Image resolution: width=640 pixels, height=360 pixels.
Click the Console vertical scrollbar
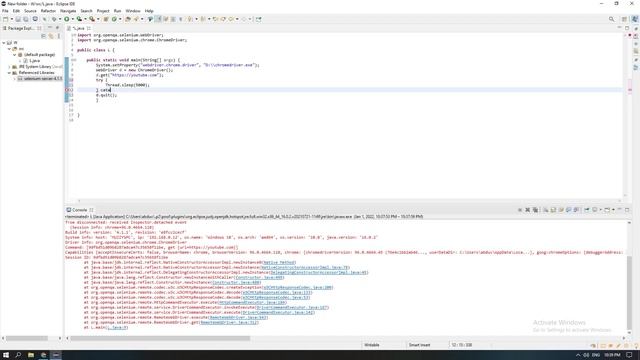point(629,294)
